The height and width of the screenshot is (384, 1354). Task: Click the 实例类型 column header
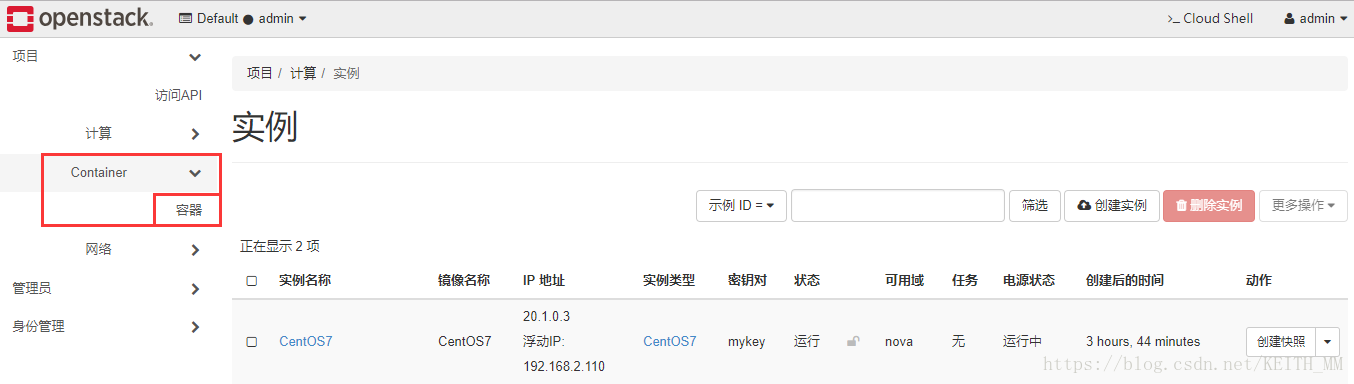tap(669, 281)
